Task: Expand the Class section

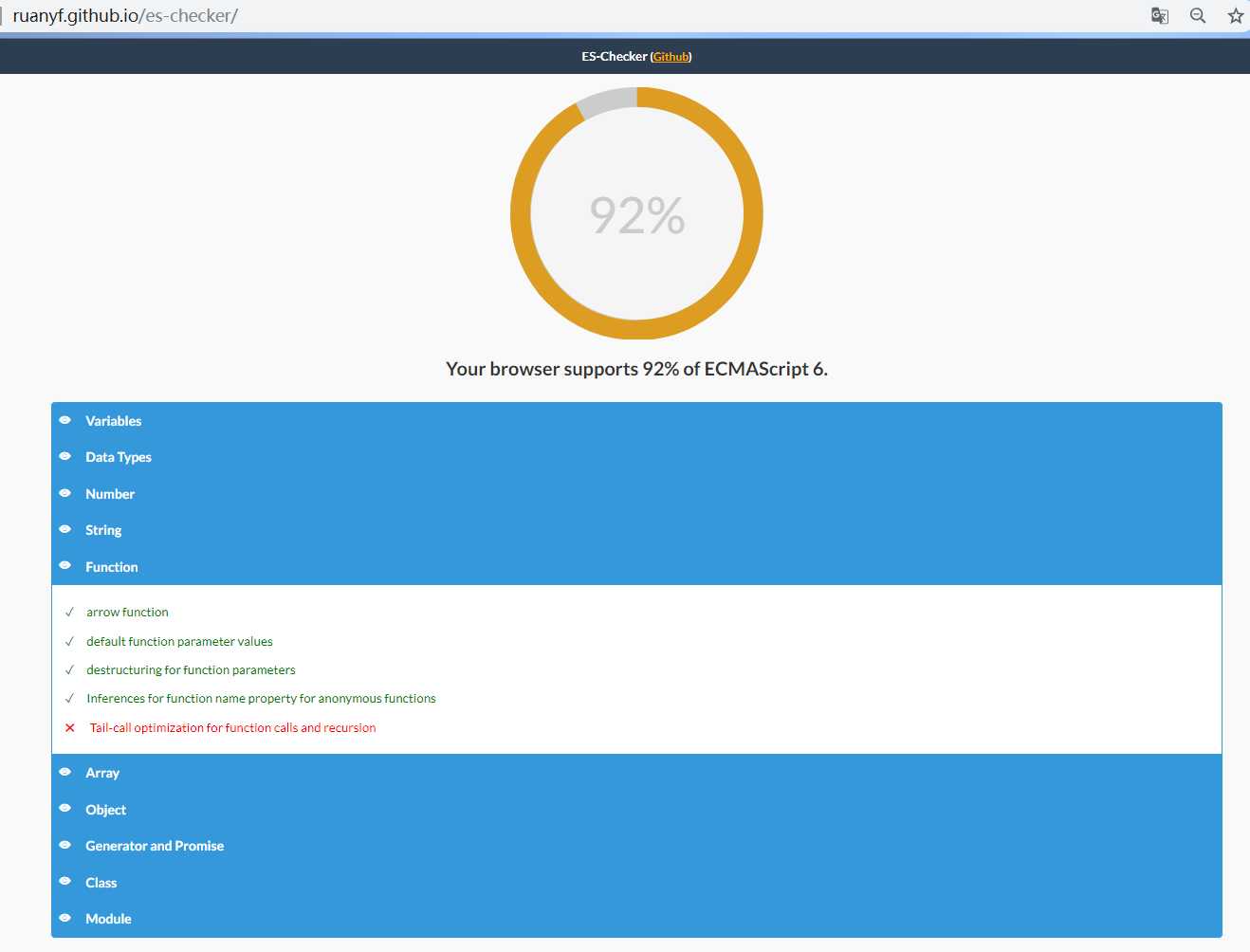Action: [636, 883]
